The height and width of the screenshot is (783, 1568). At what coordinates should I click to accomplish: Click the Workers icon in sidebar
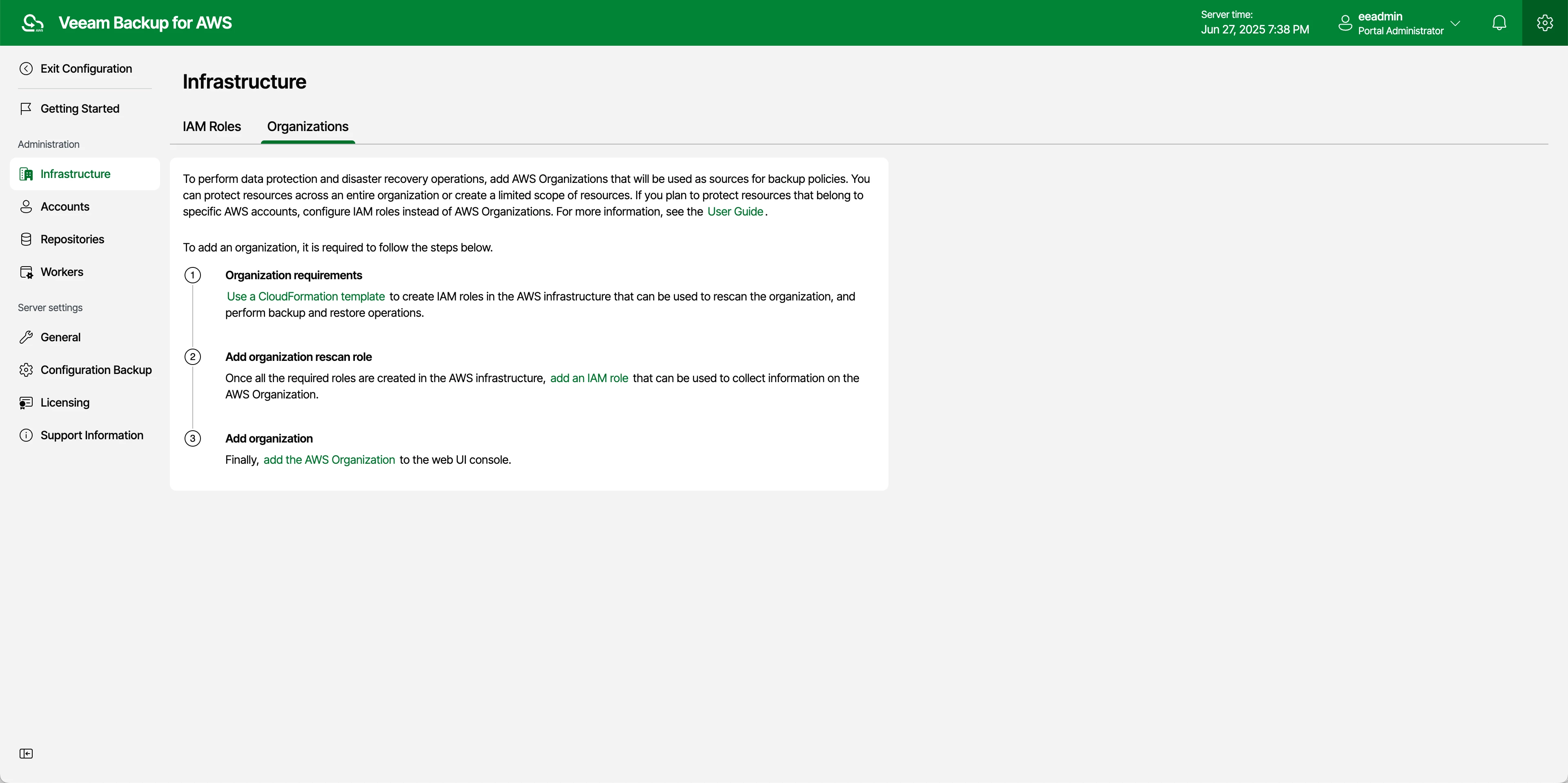[26, 272]
